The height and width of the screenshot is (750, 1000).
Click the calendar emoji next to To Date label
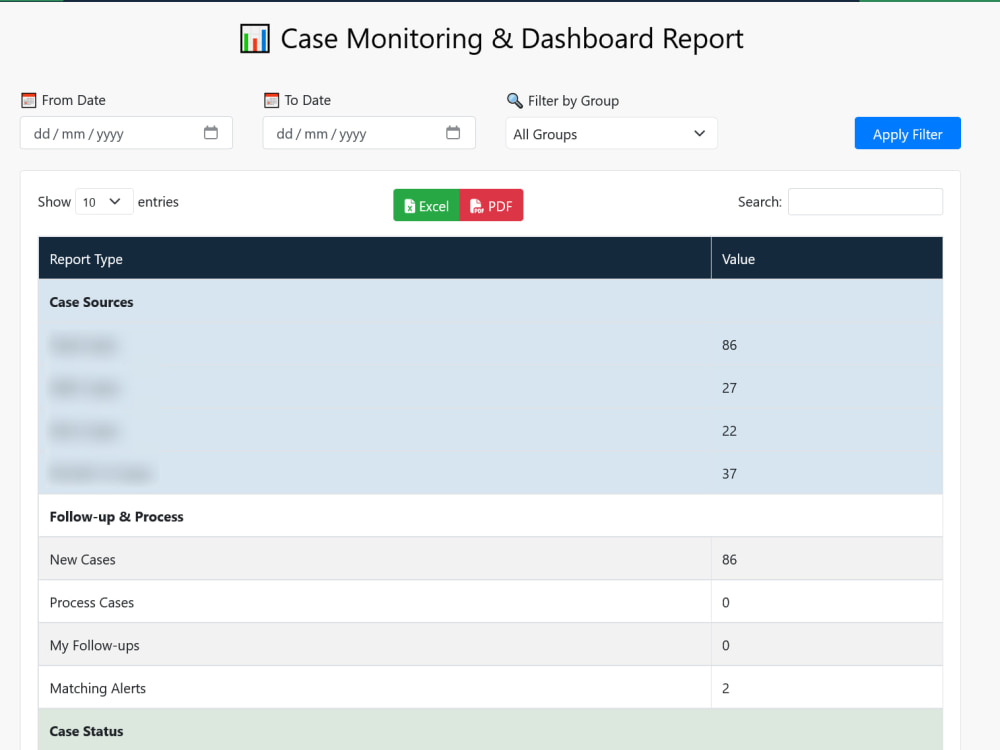coord(272,100)
